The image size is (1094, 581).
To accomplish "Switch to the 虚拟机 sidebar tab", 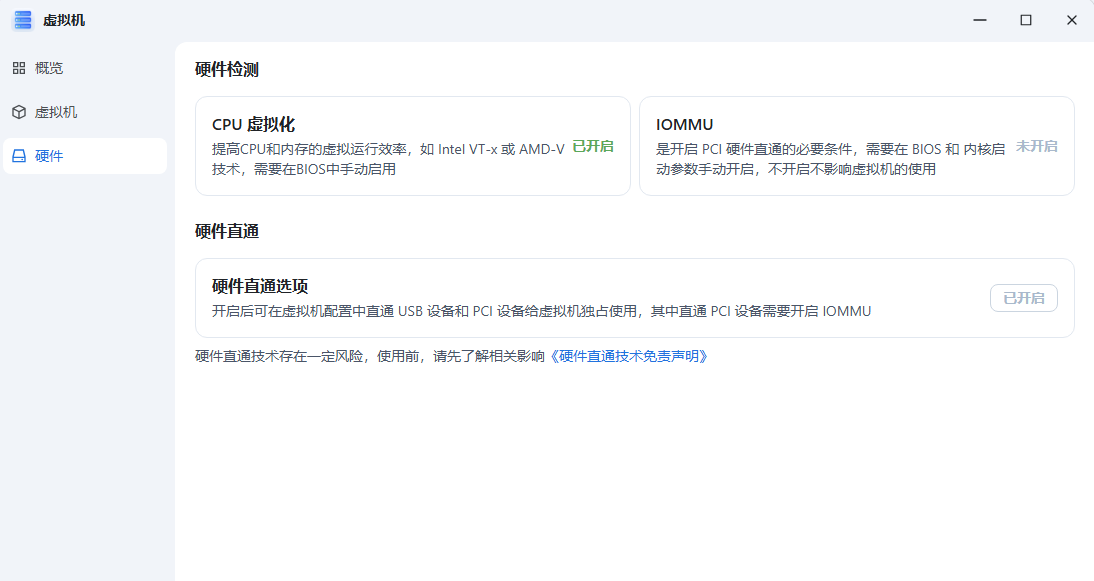I will click(84, 112).
